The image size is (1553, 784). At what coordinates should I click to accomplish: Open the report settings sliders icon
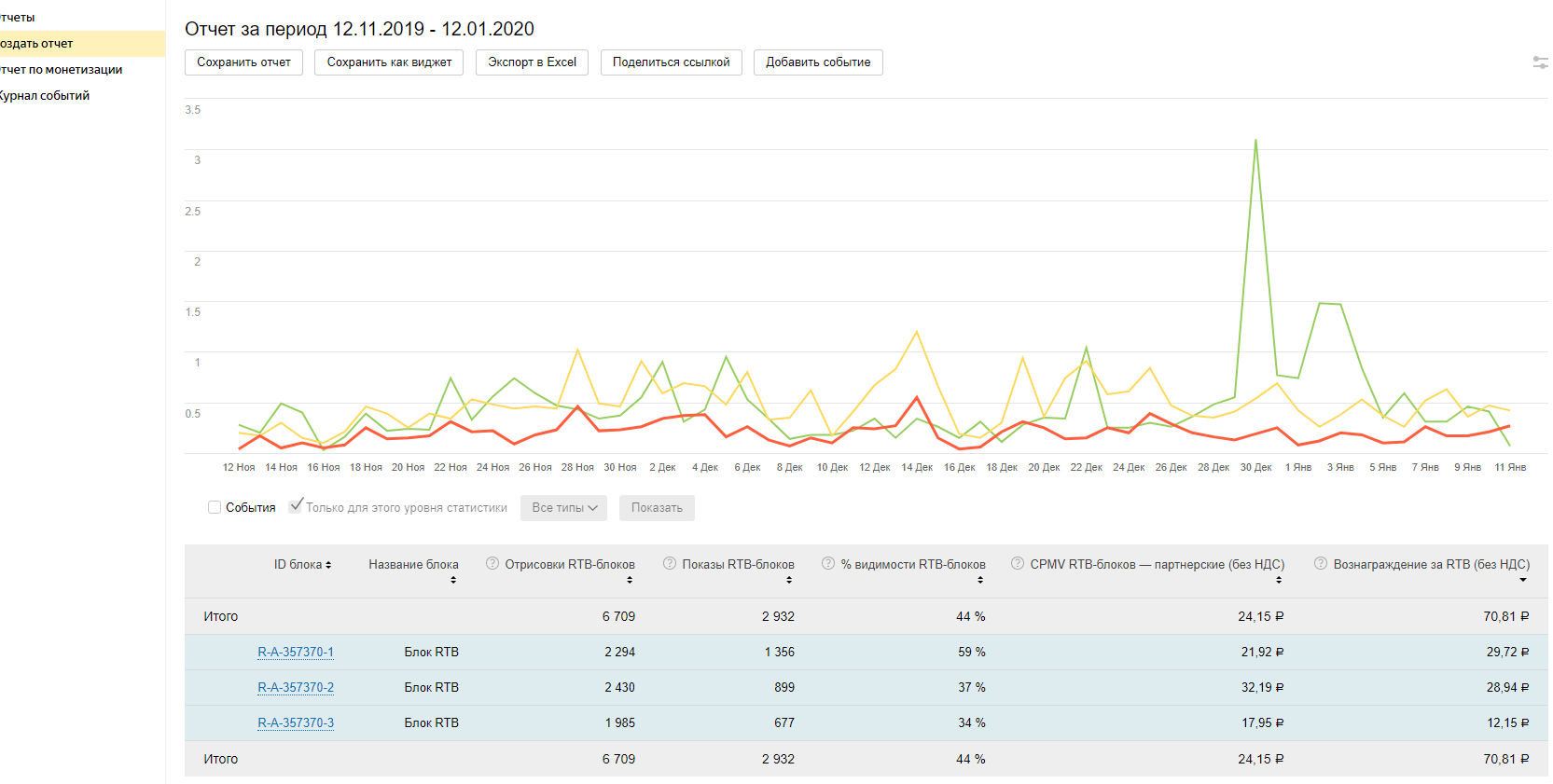click(x=1540, y=62)
